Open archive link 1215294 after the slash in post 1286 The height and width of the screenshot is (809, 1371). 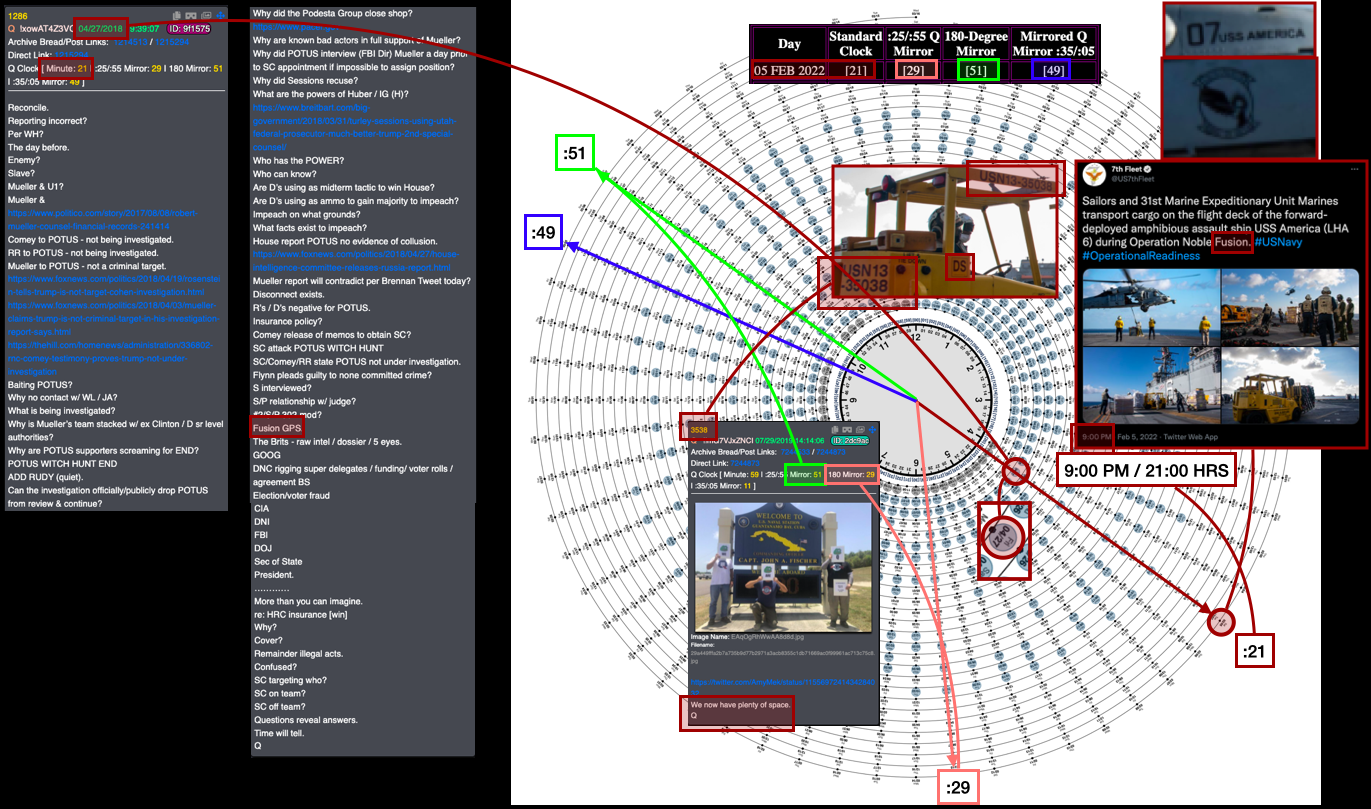pyautogui.click(x=172, y=42)
